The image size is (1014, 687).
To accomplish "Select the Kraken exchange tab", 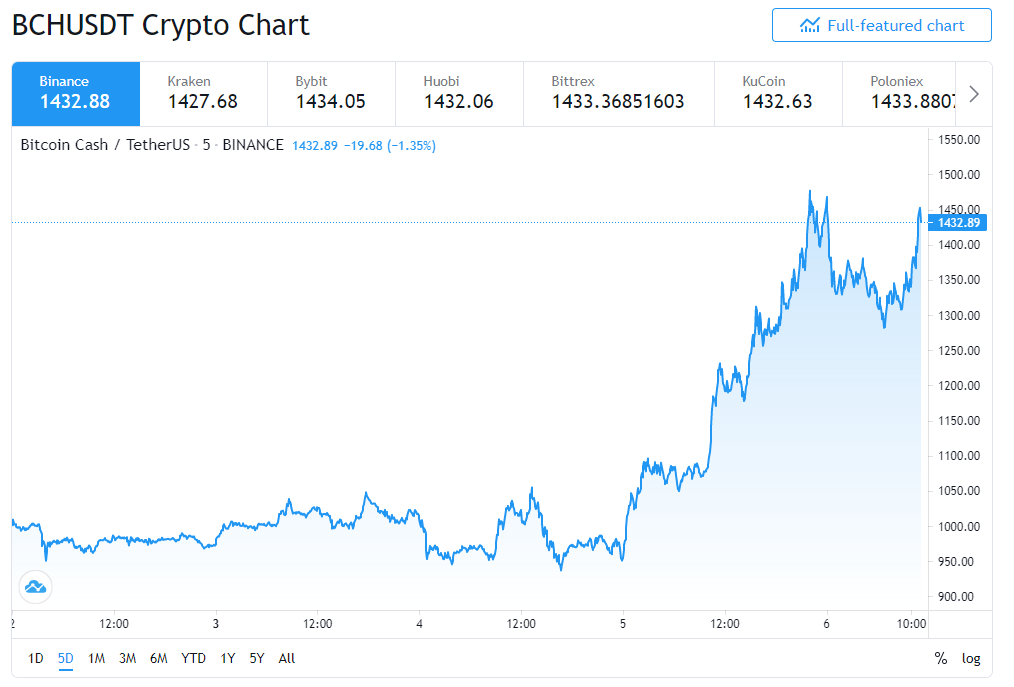I will pyautogui.click(x=204, y=94).
